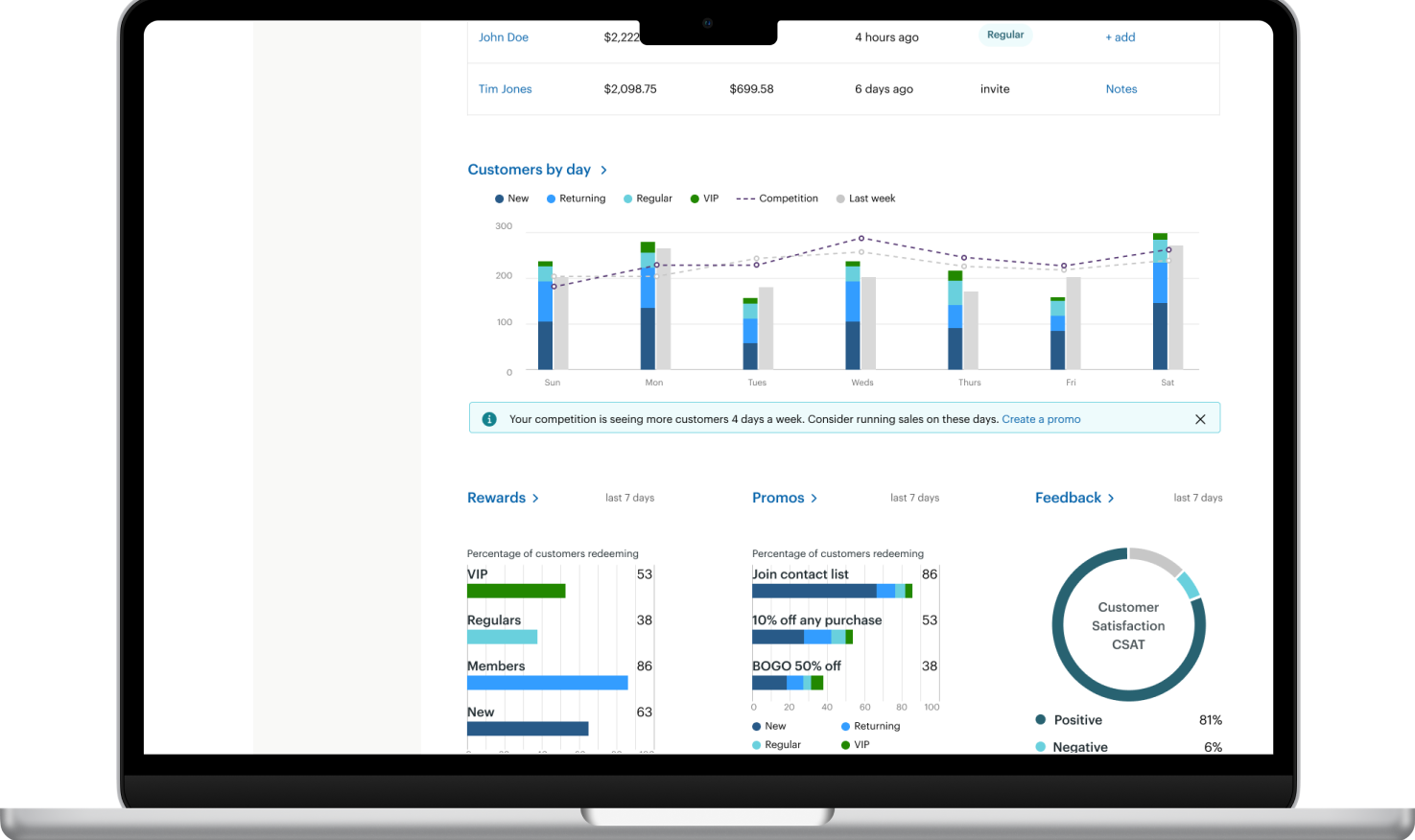1415x840 pixels.
Task: Toggle the New series legend dot
Action: click(499, 198)
